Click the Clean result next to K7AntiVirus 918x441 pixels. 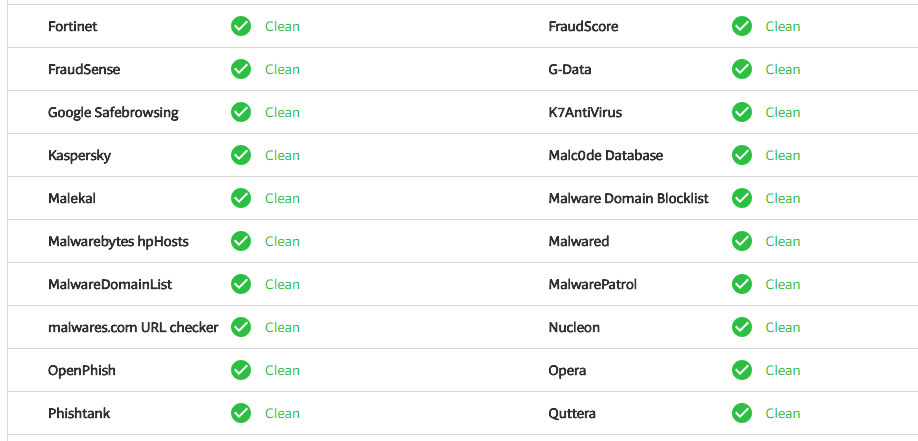[783, 112]
